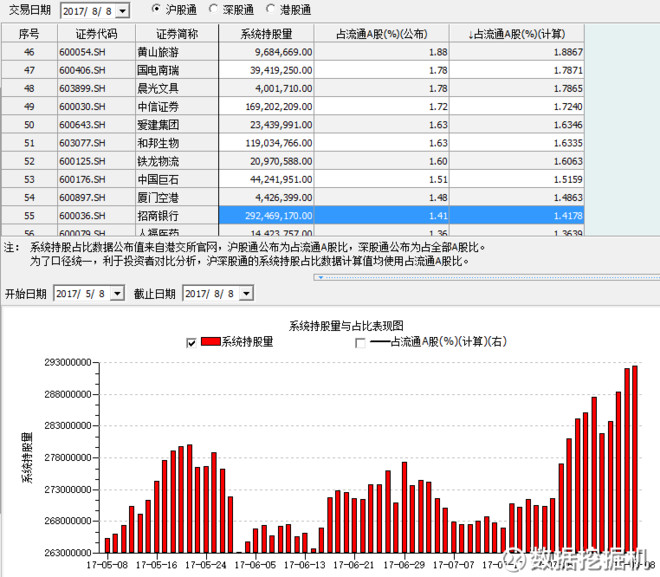Select the 黄山旅游 stock row

coord(176,51)
